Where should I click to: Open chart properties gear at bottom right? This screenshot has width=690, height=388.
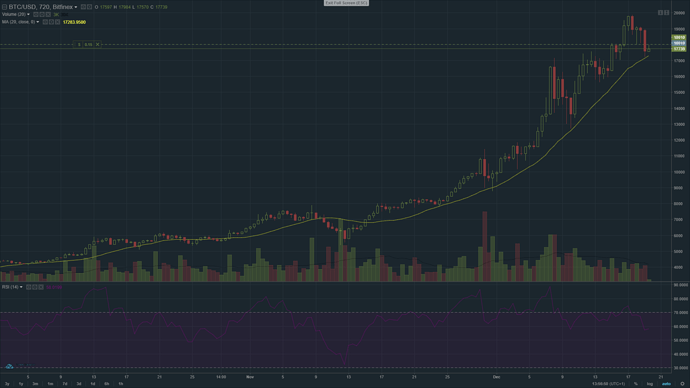(683, 384)
